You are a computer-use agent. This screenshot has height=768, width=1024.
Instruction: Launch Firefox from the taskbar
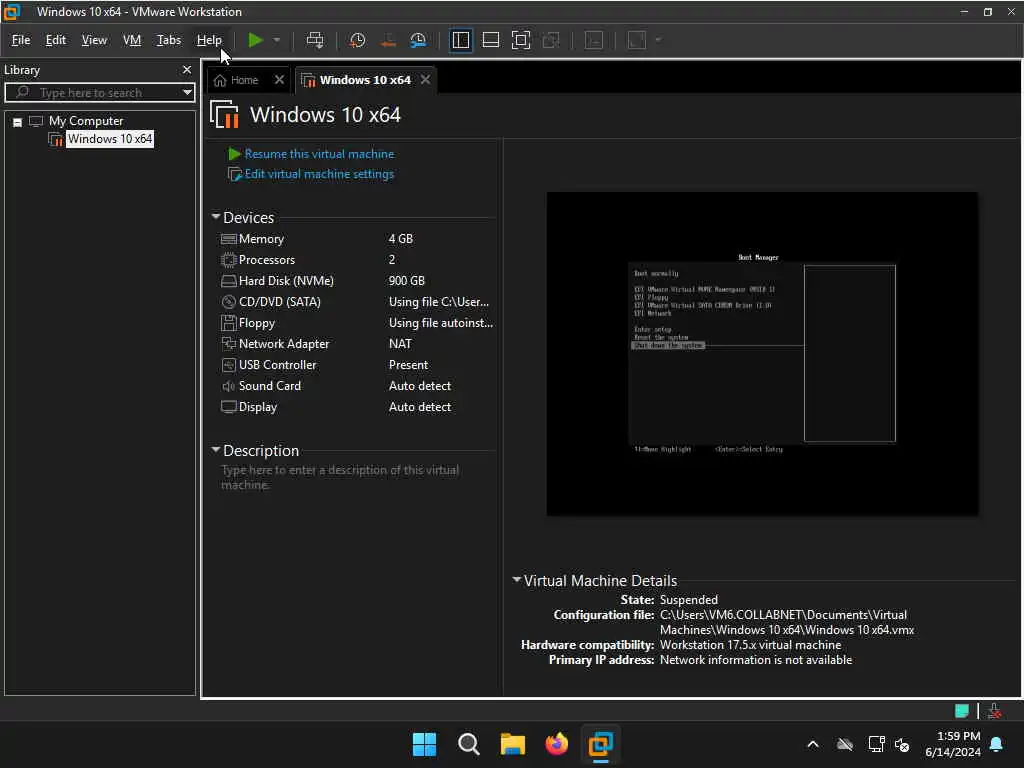click(x=556, y=744)
